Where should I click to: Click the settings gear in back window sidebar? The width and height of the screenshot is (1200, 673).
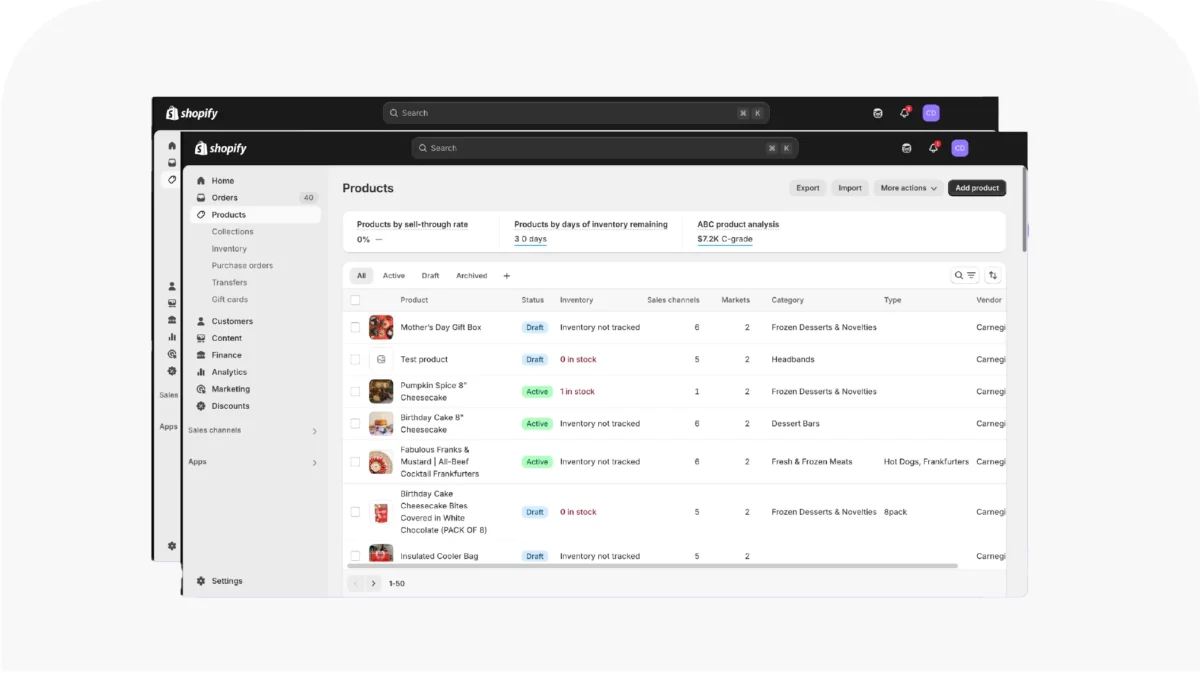172,546
